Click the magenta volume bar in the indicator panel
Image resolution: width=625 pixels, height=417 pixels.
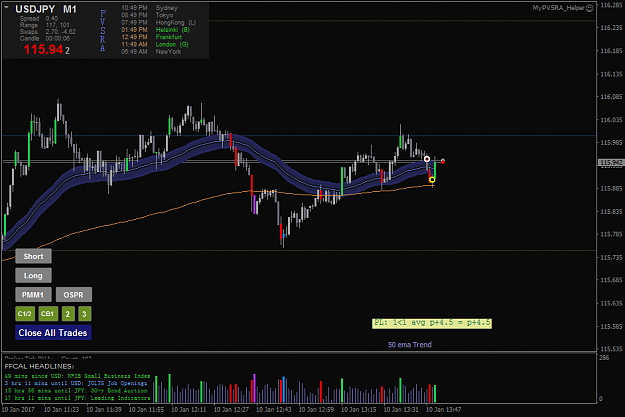click(x=254, y=388)
